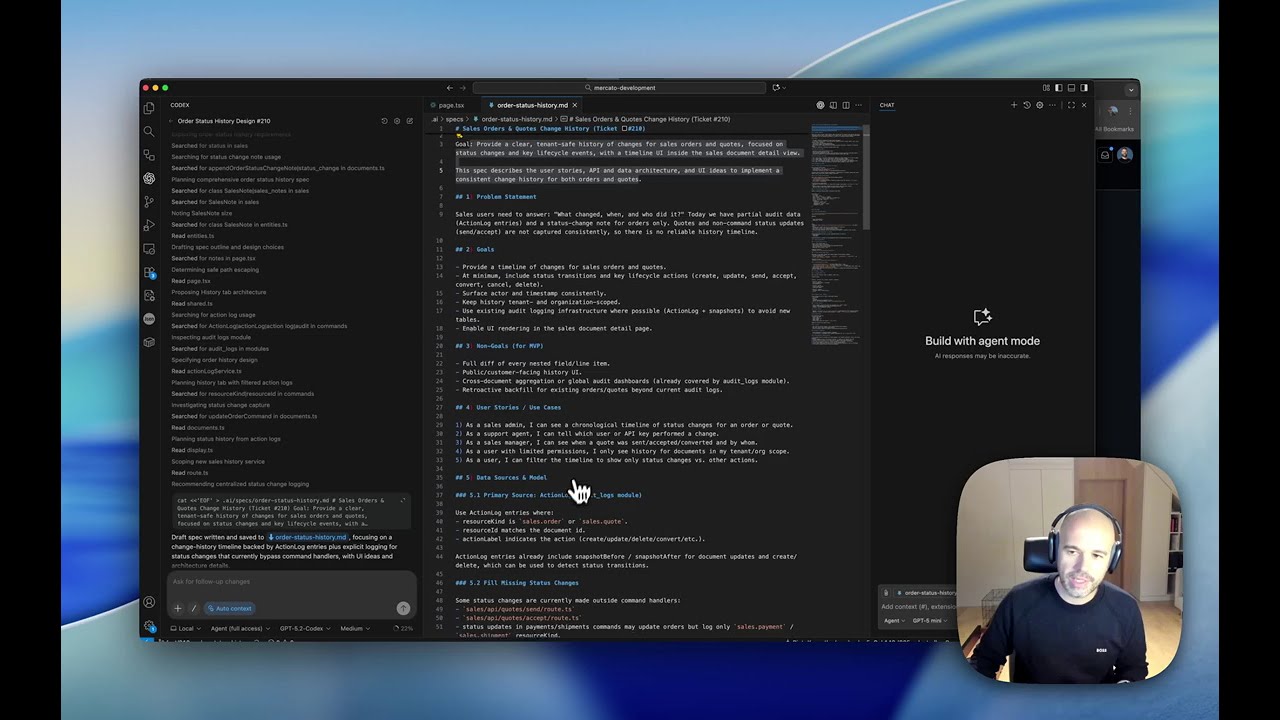
Task: Focus the Ask for follow-up changes input
Action: click(290, 582)
